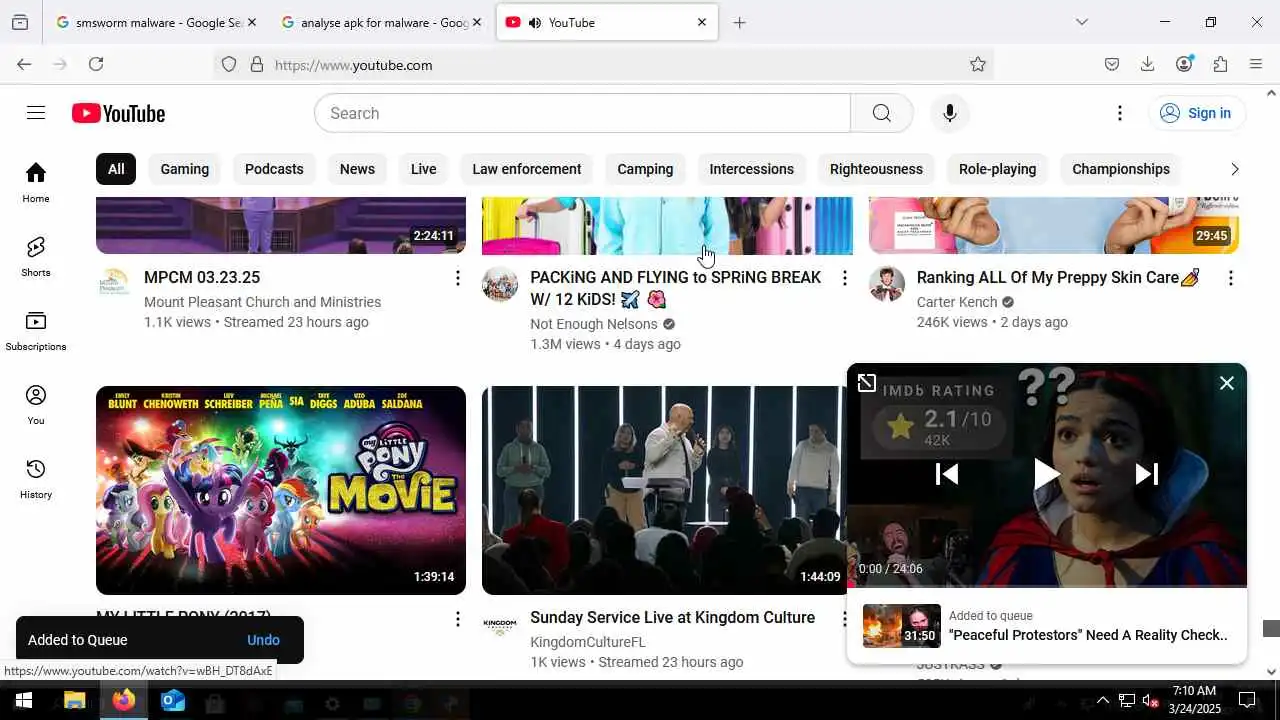Open options for Ranking Preppy Skin Care video
This screenshot has width=1280, height=720.
(1230, 278)
